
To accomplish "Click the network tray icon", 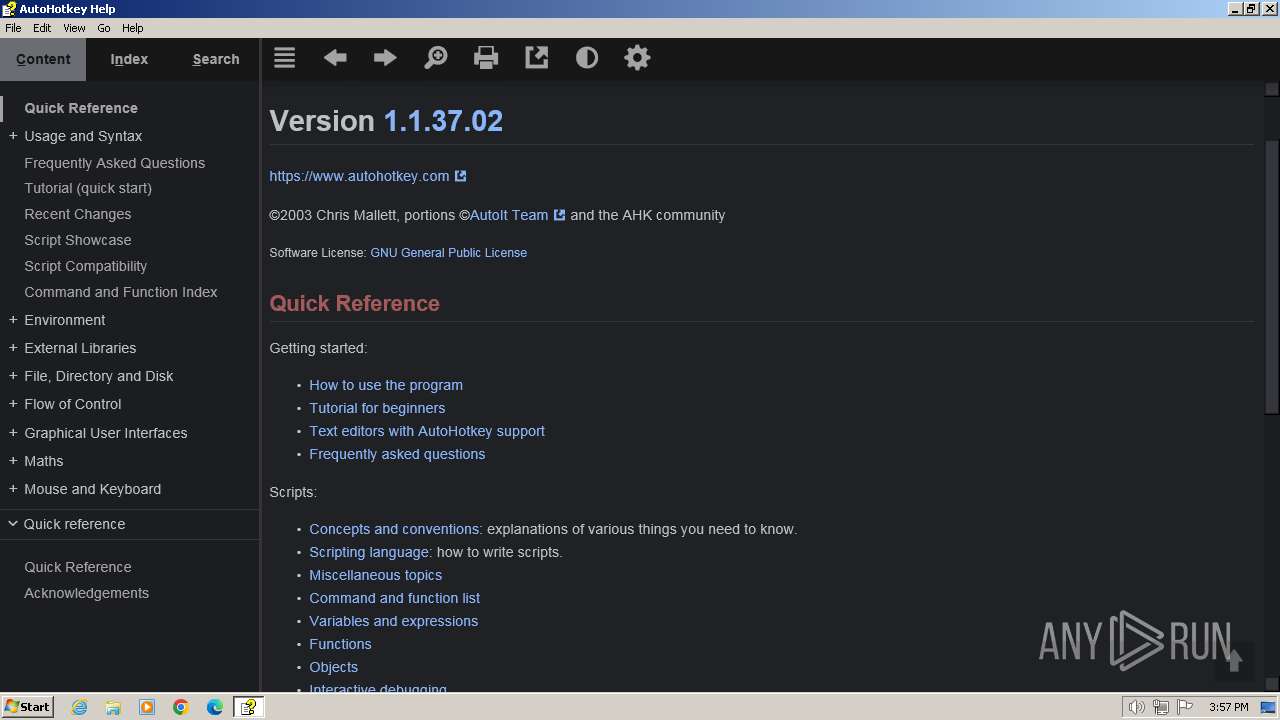I will [x=1161, y=707].
